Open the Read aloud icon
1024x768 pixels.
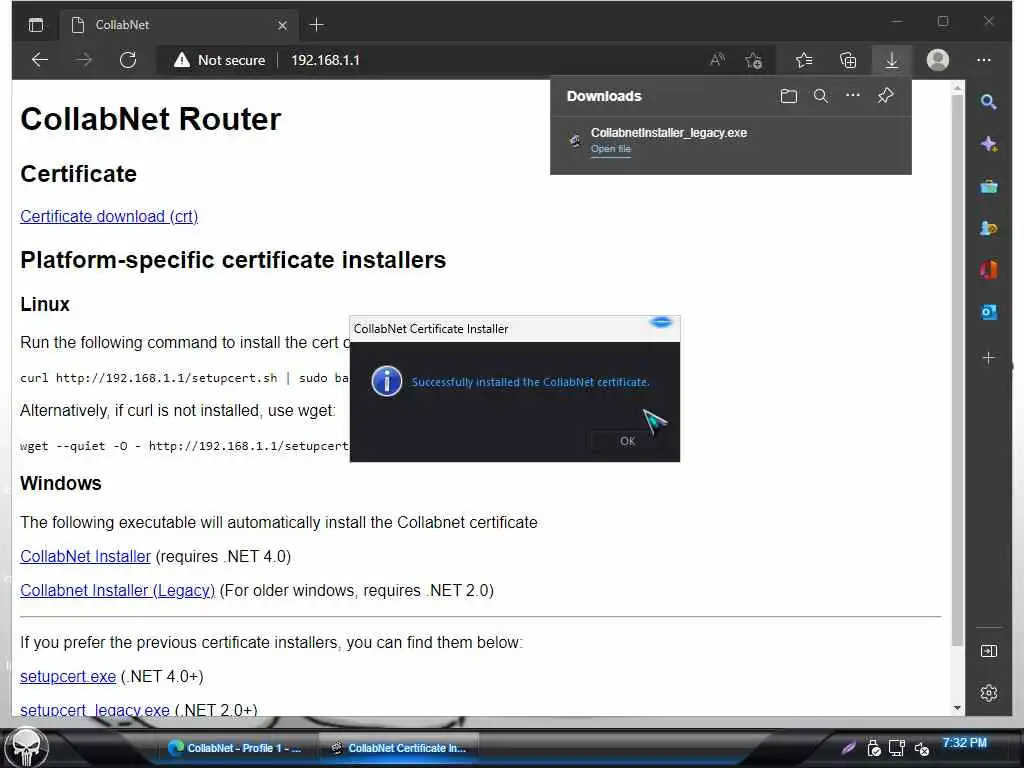pyautogui.click(x=717, y=60)
